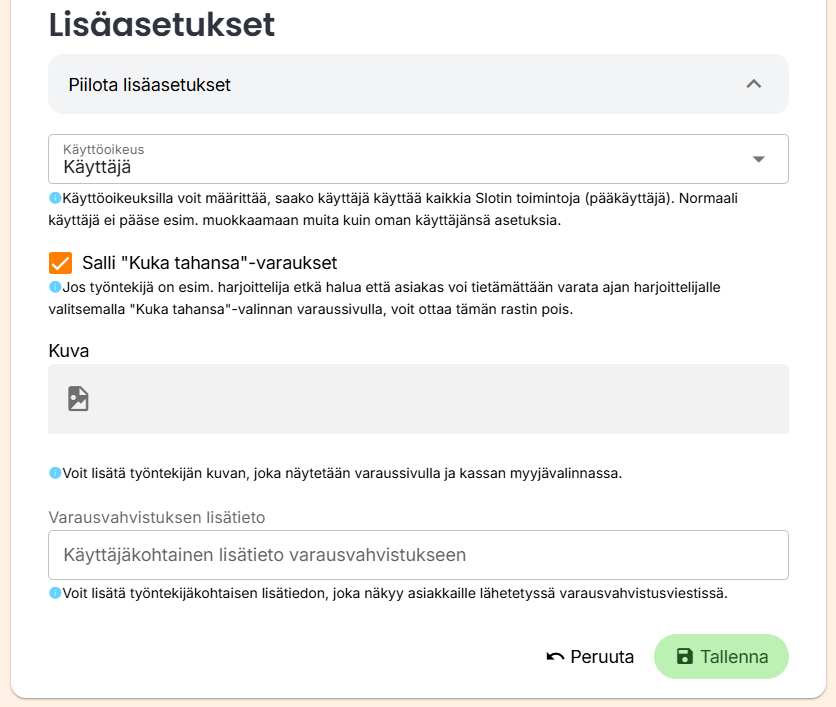Viewport: 836px width, 707px height.
Task: Click info icon beside työntekijäkohtaisen lisätiedon hint
Action: coord(55,593)
